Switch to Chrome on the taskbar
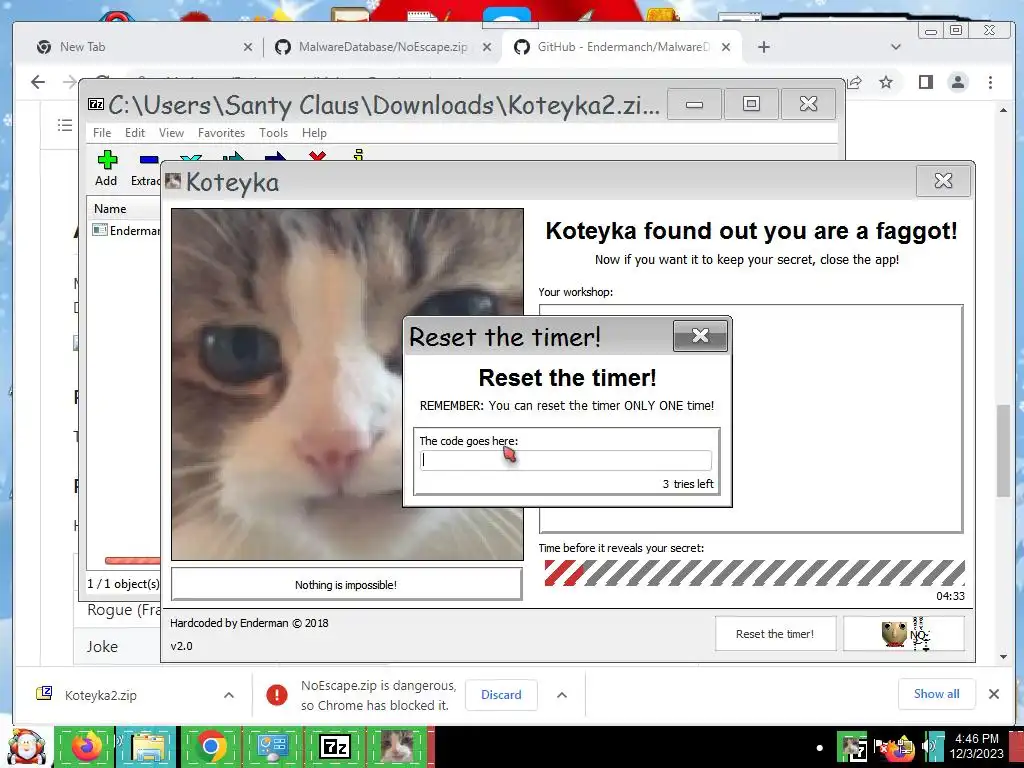Screen dimensions: 1024x768 pyautogui.click(x=210, y=747)
